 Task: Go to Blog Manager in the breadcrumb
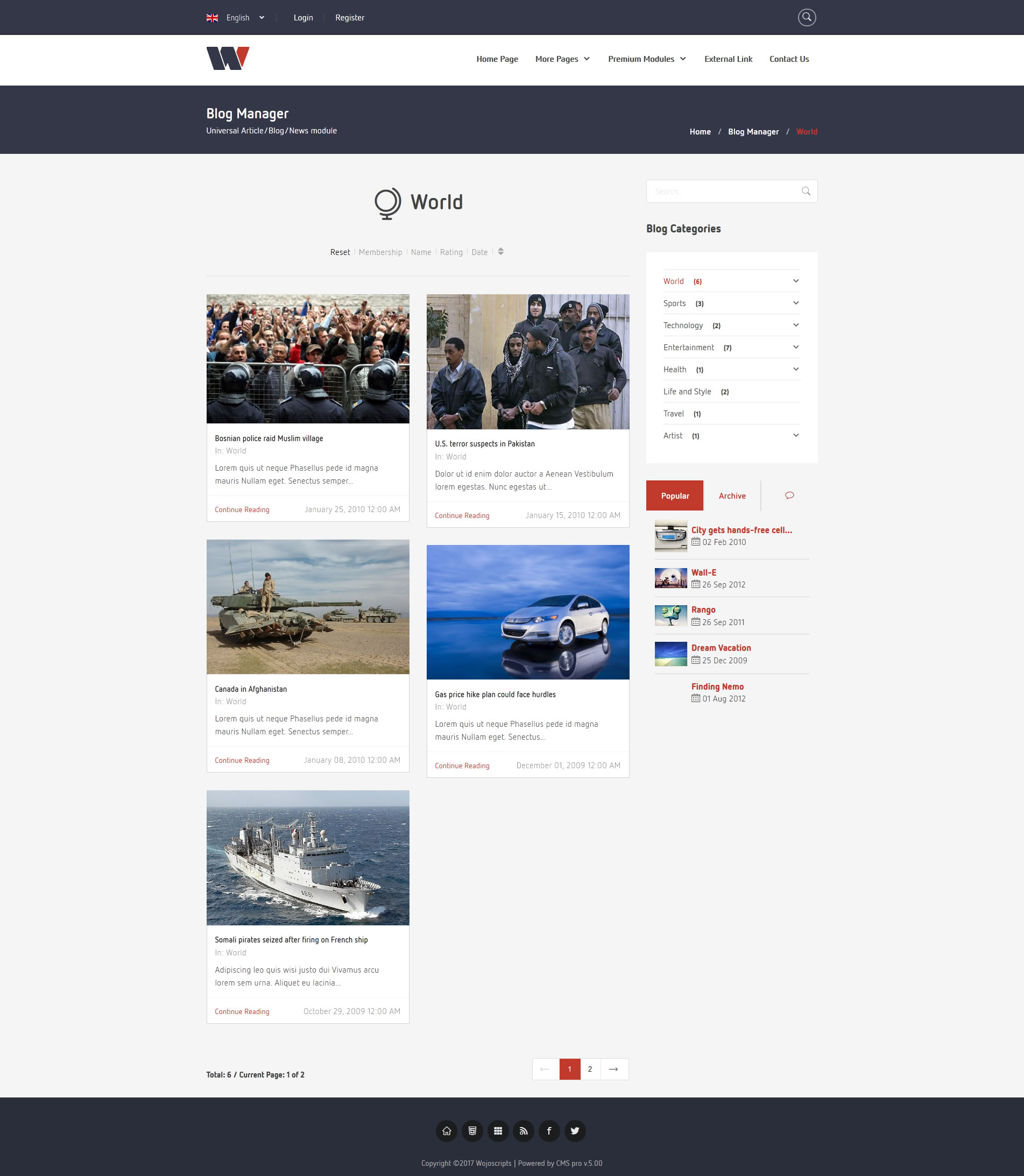pyautogui.click(x=753, y=132)
